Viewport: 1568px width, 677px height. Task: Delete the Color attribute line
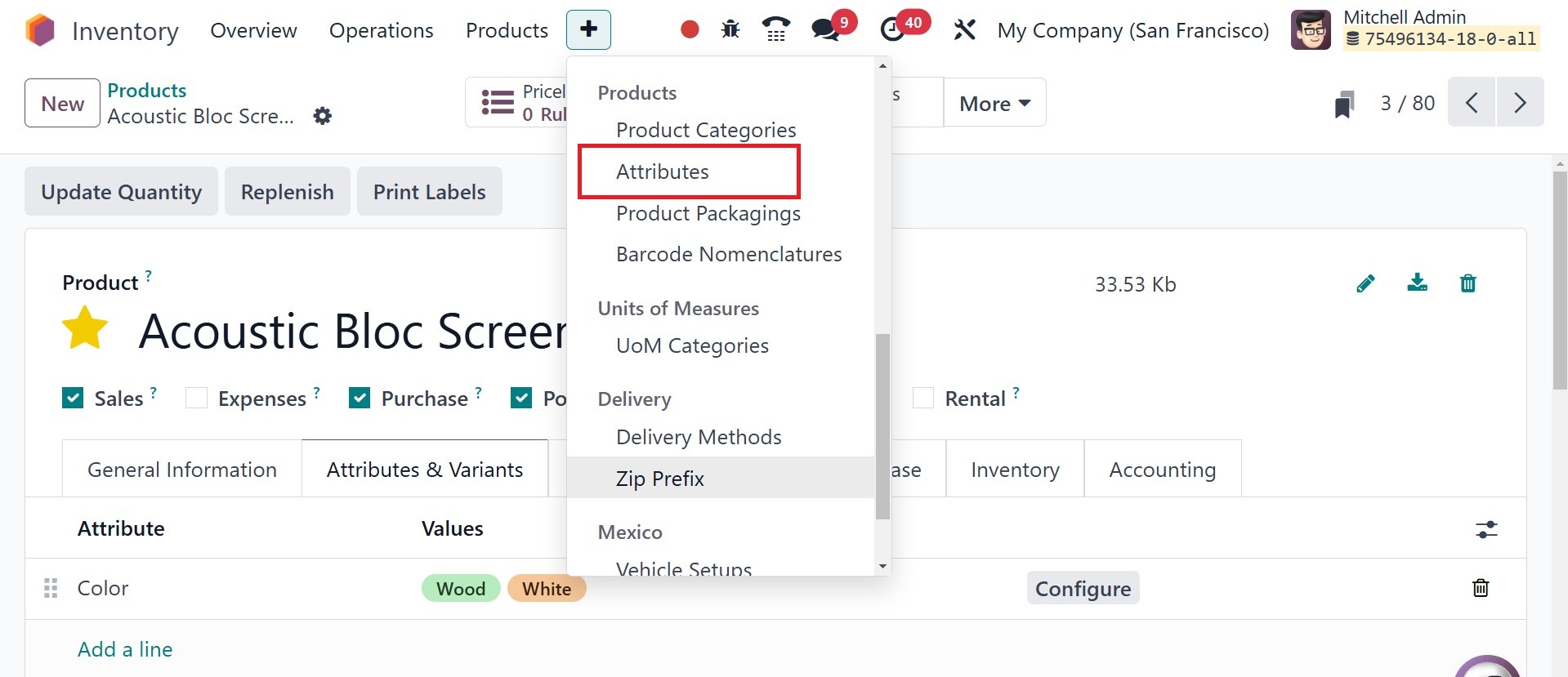click(x=1480, y=588)
